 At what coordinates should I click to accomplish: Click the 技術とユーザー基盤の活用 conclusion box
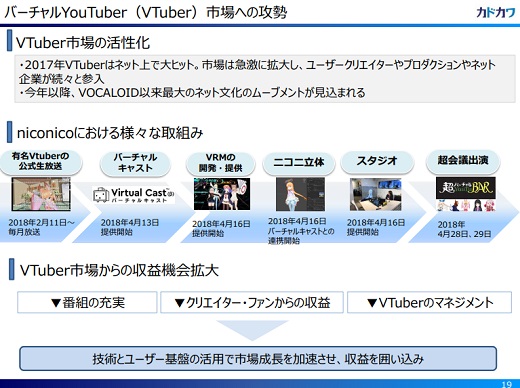258,359
